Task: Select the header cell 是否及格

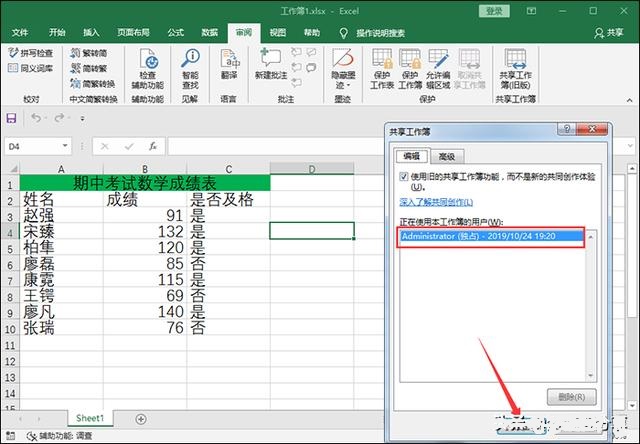Action: point(228,199)
